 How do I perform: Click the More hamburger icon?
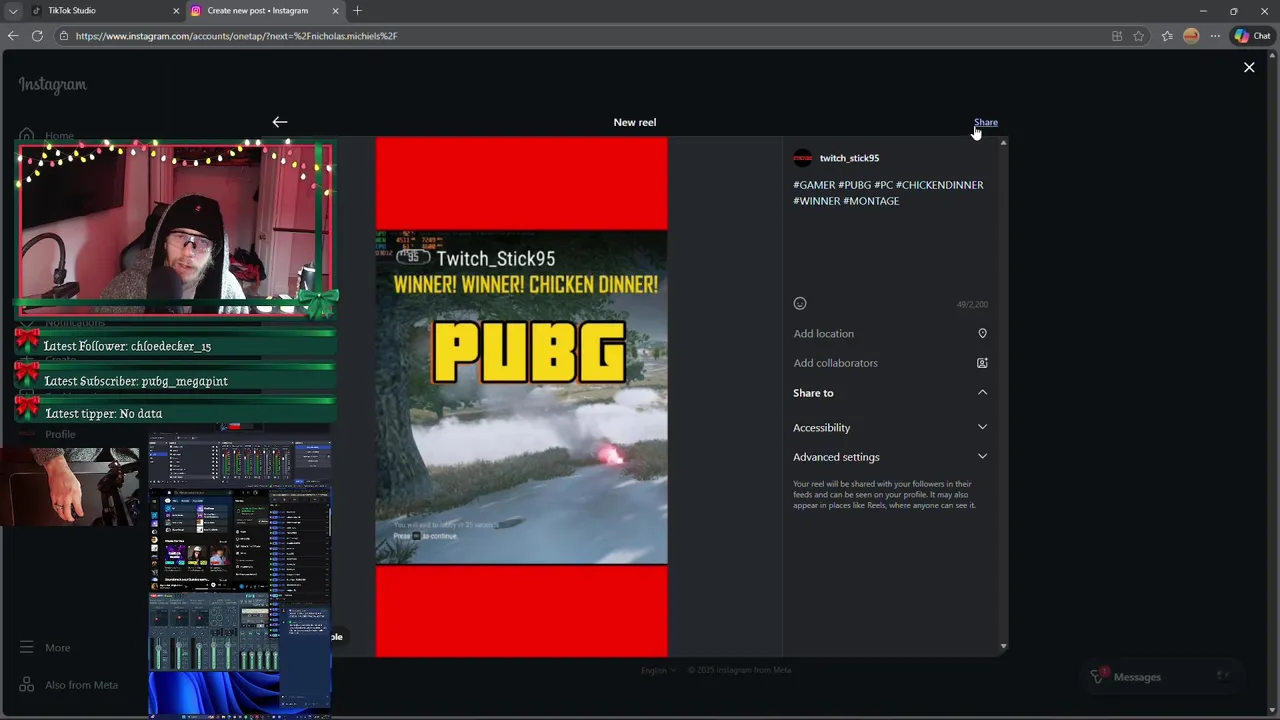(27, 648)
